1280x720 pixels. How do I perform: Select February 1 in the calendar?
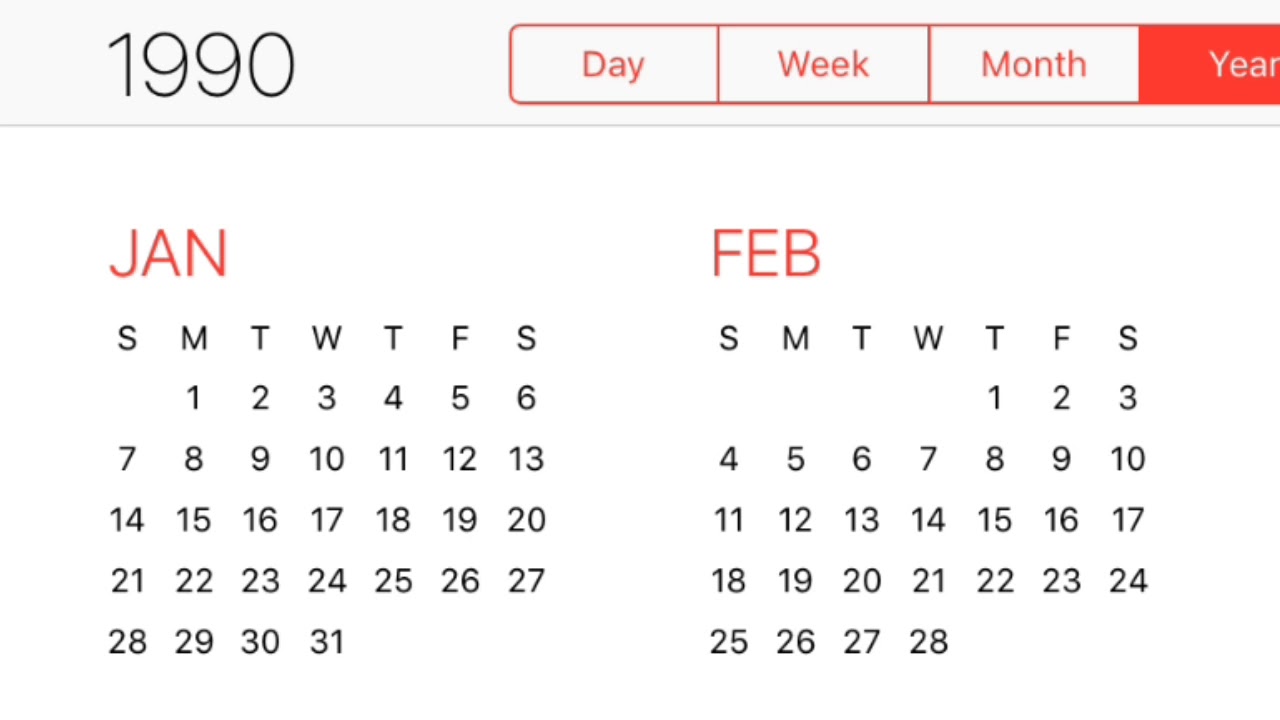point(994,399)
